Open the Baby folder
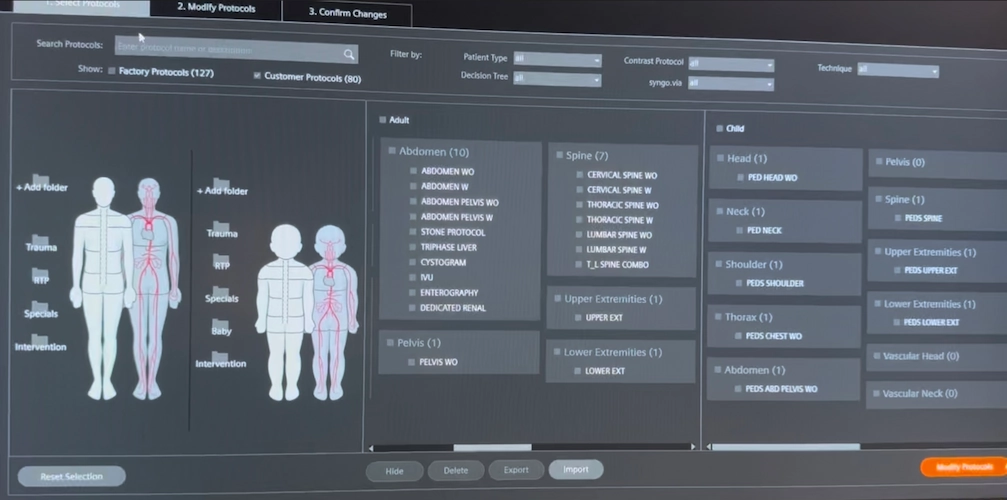The height and width of the screenshot is (500, 1007). pos(221,327)
